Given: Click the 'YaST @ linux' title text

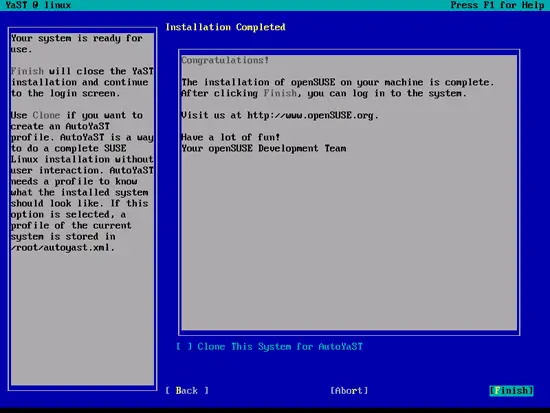Looking at the screenshot, I should click(38, 5).
